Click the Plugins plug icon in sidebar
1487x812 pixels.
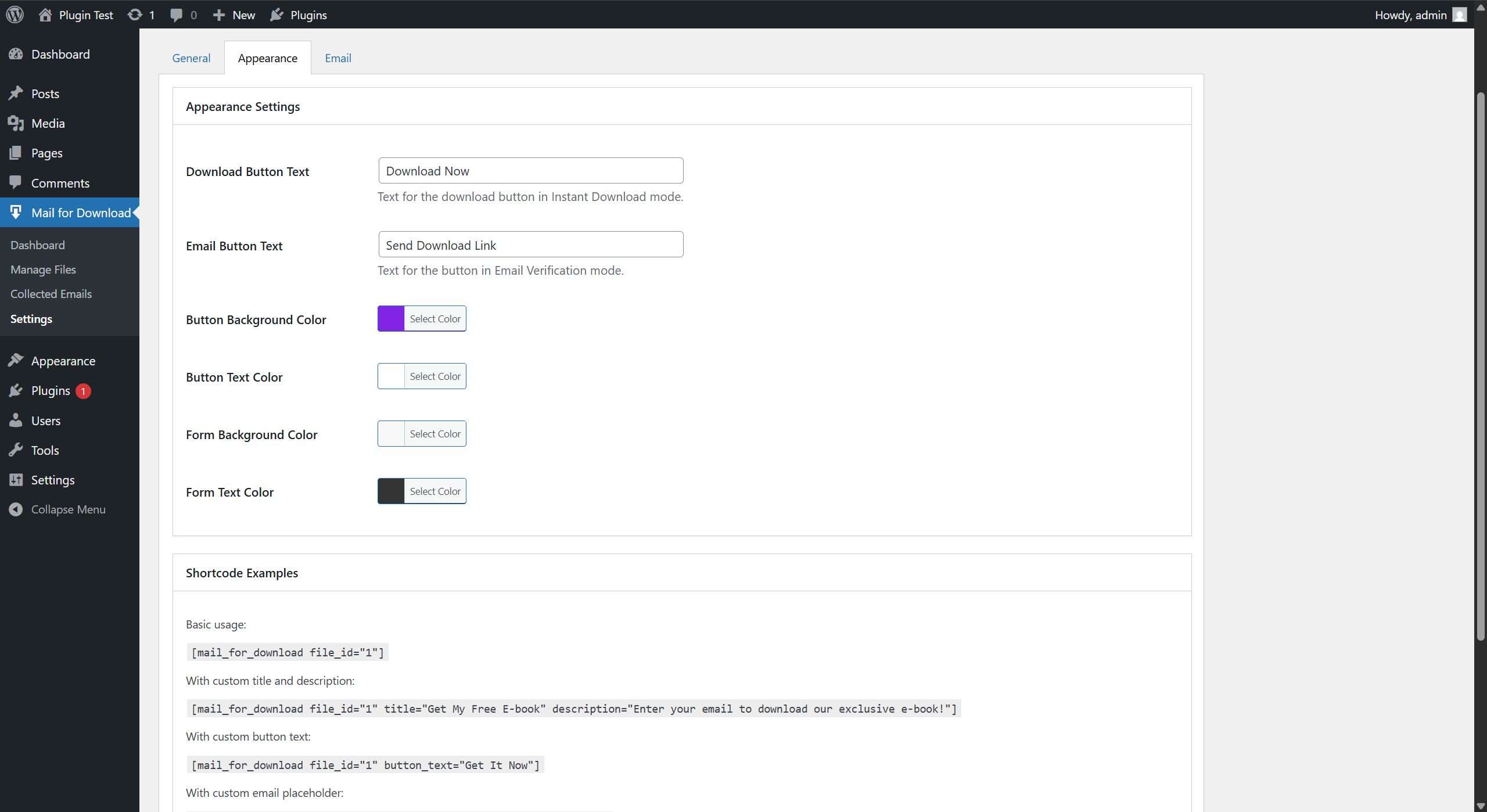pos(16,391)
